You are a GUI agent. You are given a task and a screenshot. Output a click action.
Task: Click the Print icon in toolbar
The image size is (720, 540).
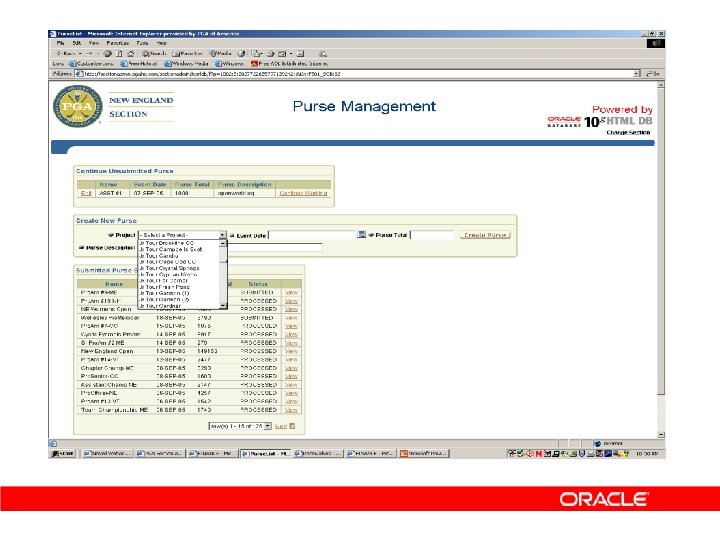tap(271, 54)
